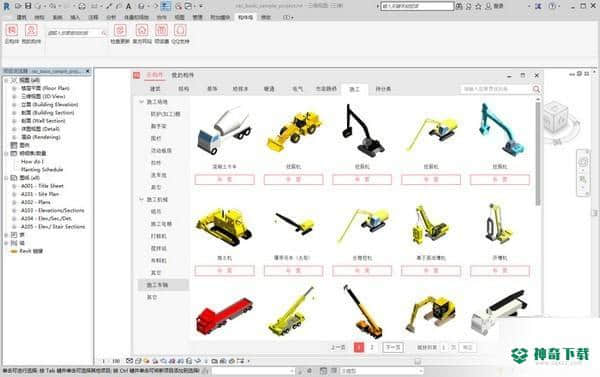
Task: Select the A001 - Title Sheet item
Action: pos(42,186)
